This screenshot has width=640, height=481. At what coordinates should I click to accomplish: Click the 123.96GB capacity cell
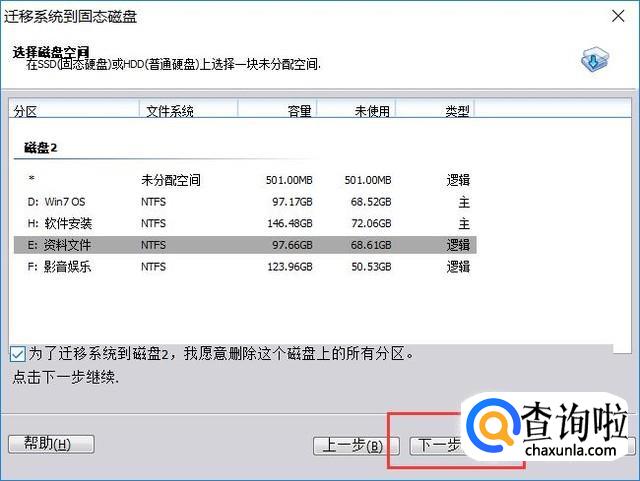(290, 267)
